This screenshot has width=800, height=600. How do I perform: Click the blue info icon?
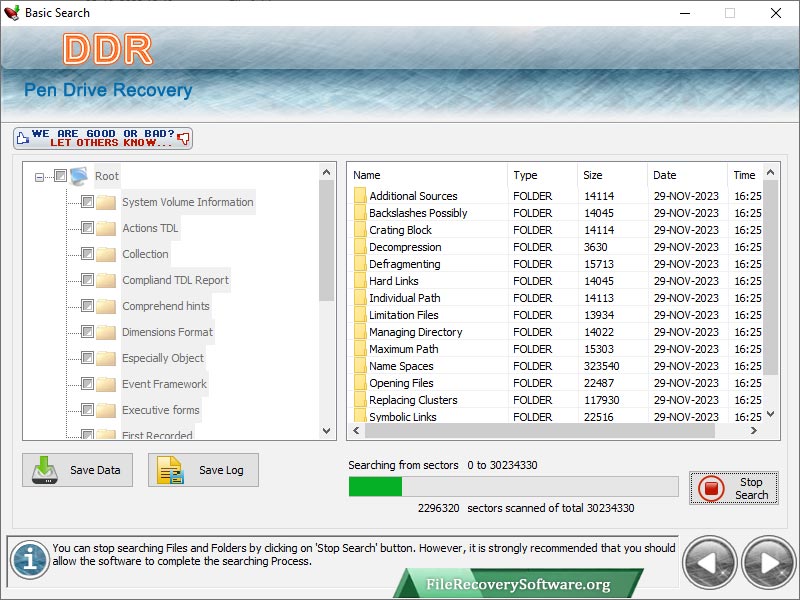point(29,560)
